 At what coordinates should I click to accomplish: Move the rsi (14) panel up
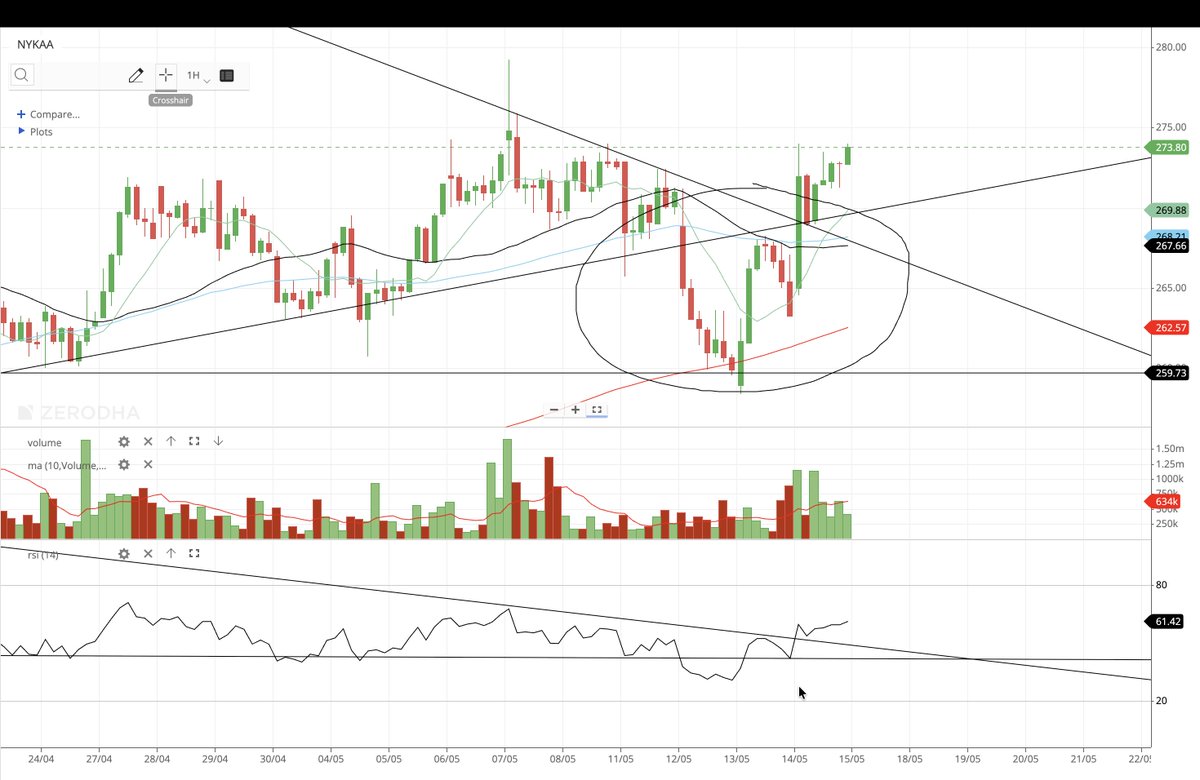click(171, 553)
